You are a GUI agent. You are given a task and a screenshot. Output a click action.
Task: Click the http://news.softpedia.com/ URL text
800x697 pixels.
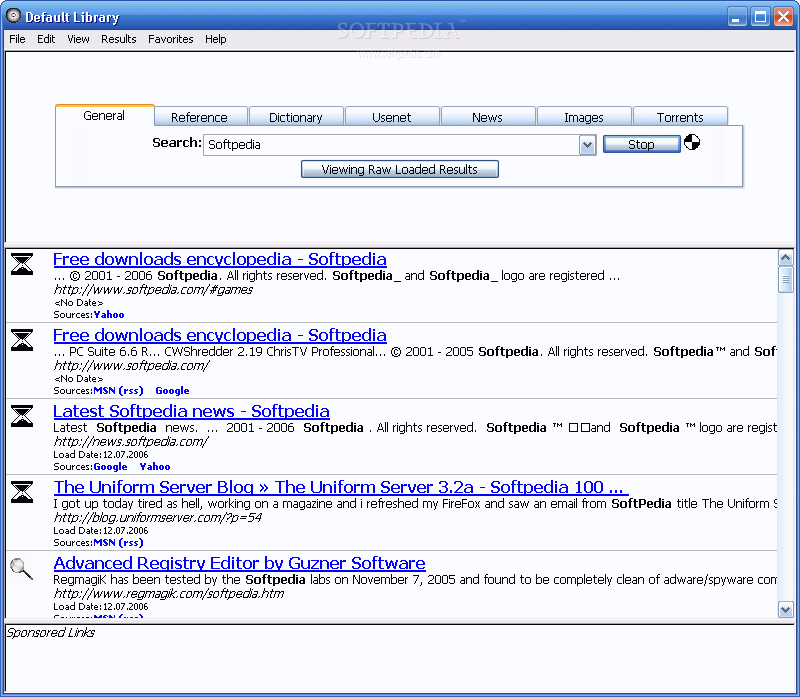[x=131, y=442]
